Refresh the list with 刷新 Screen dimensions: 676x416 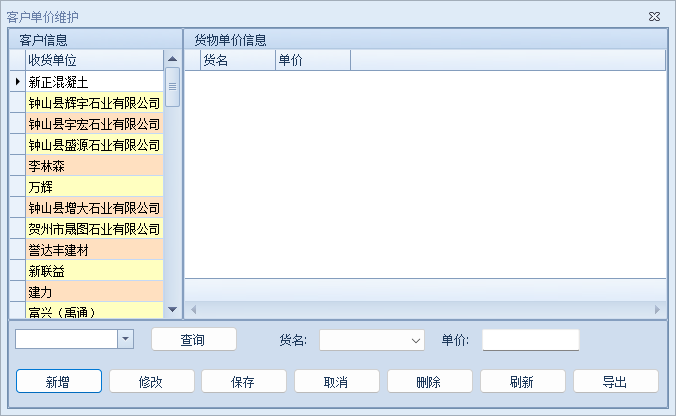pyautogui.click(x=522, y=382)
